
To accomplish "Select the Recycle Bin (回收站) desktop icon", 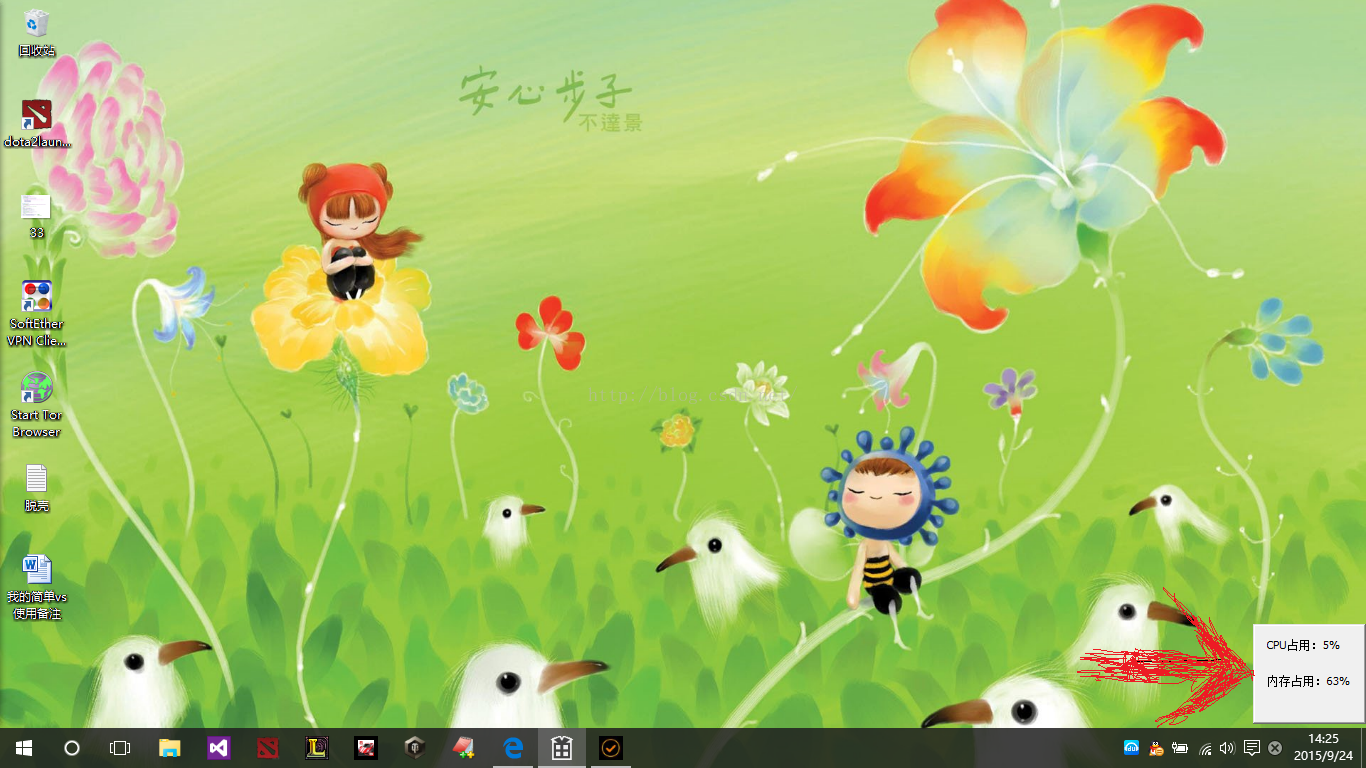I will click(37, 32).
